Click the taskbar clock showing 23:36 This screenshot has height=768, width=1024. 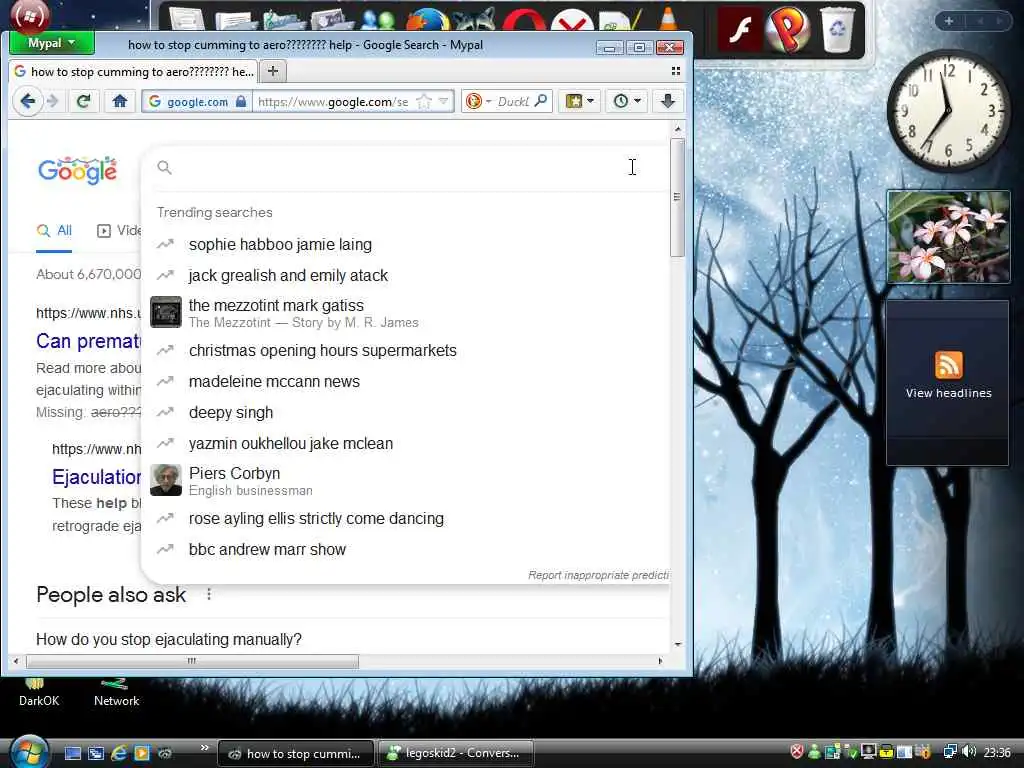point(997,753)
